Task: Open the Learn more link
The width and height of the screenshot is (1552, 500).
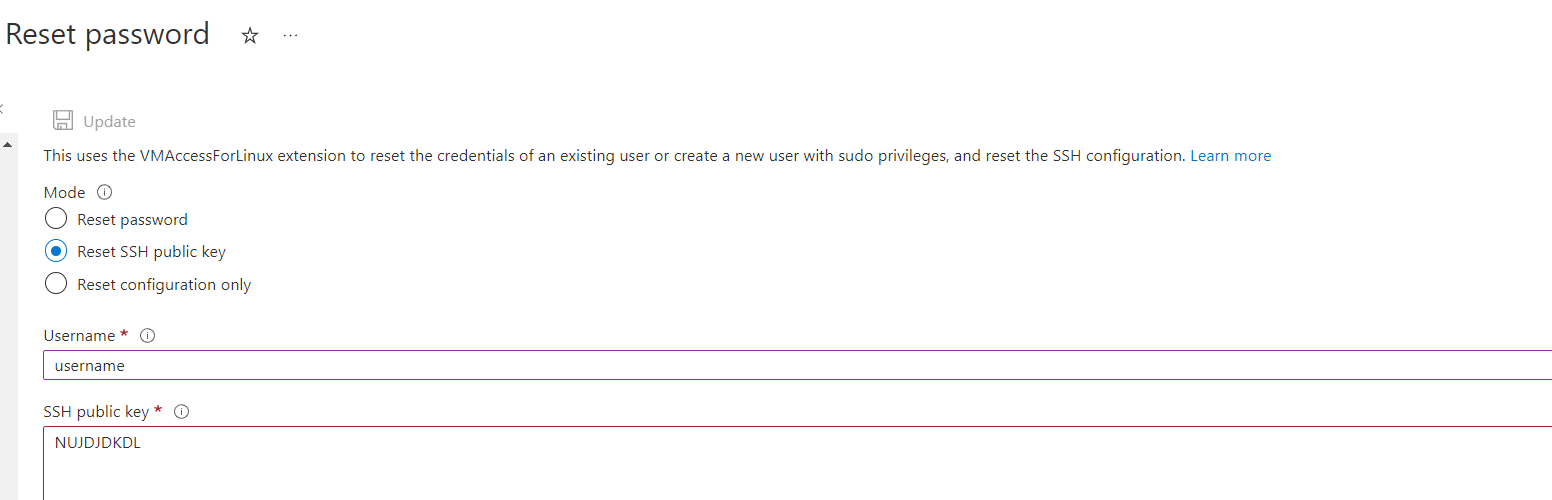Action: click(x=1230, y=156)
